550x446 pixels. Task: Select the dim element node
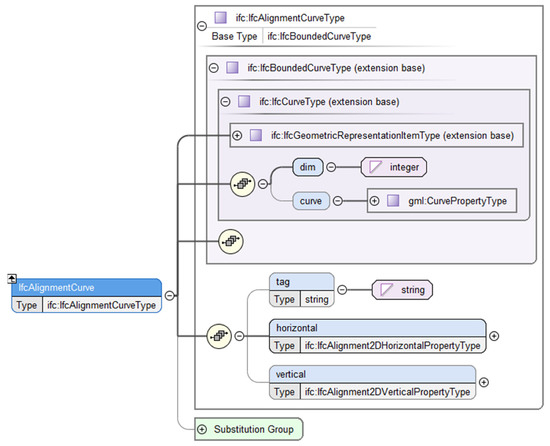308,167
